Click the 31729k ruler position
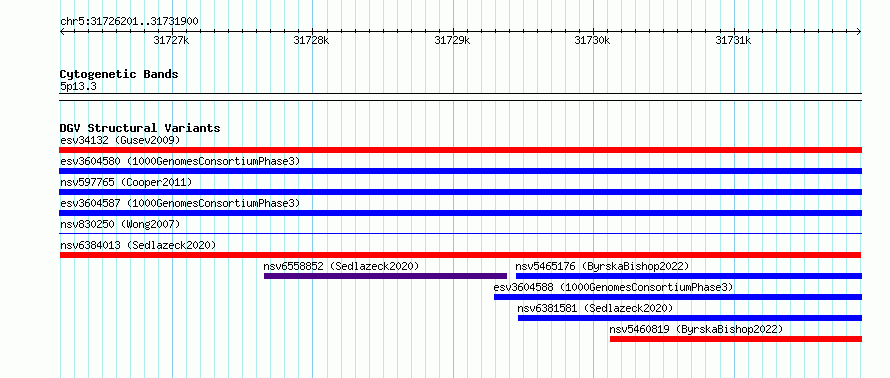 [x=452, y=40]
